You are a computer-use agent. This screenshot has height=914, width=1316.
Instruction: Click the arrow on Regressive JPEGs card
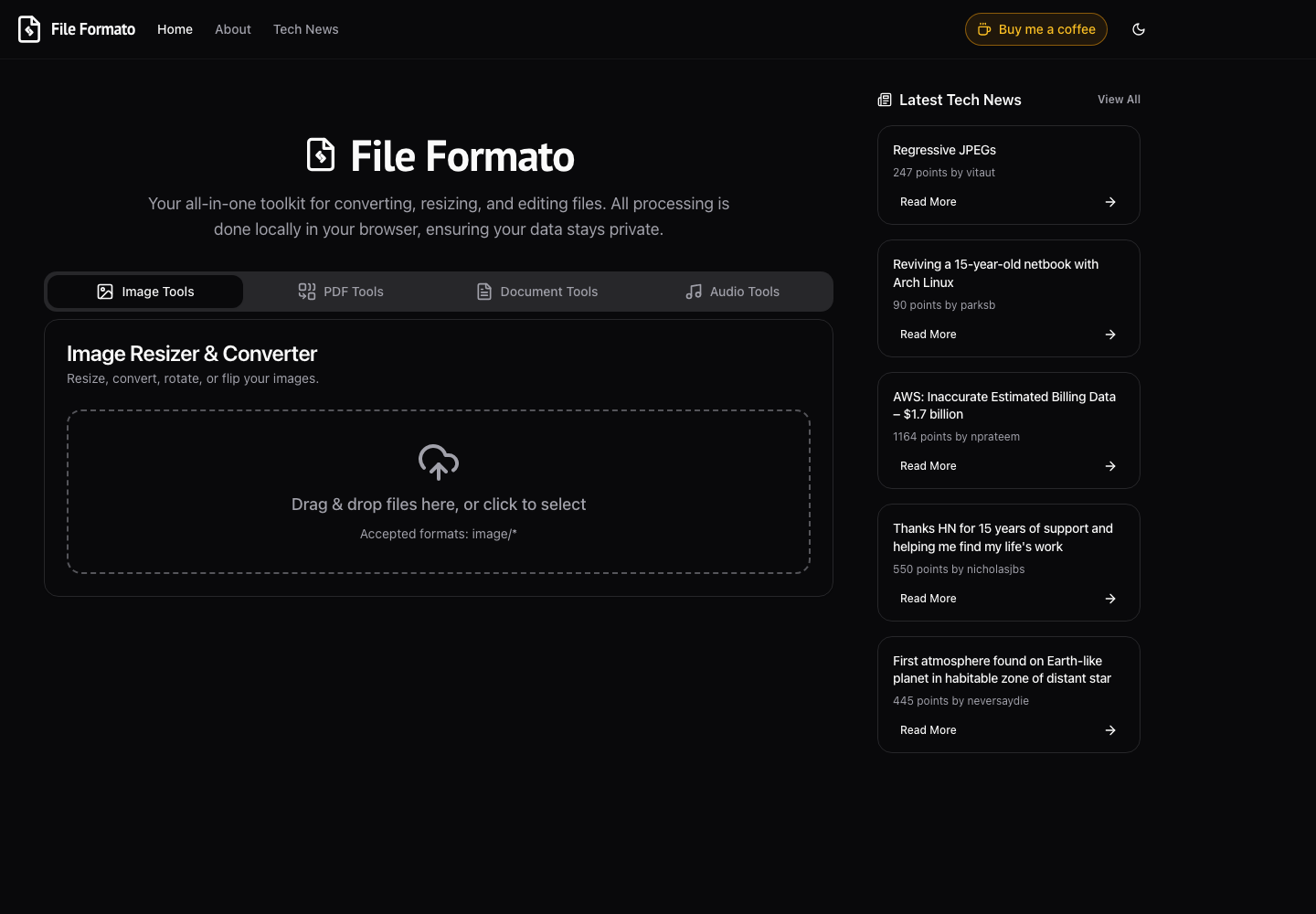pos(1110,202)
